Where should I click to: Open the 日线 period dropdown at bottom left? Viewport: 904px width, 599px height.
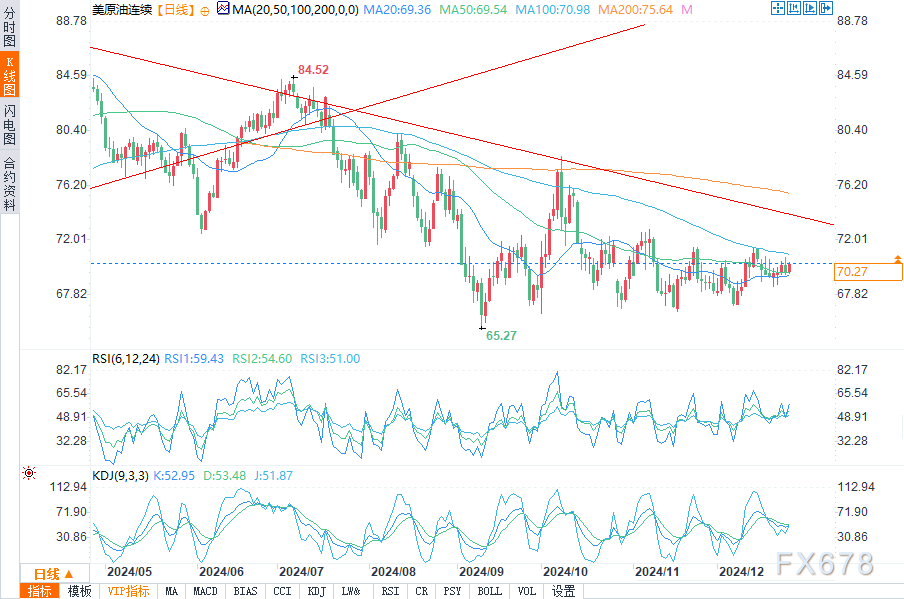tap(52, 574)
